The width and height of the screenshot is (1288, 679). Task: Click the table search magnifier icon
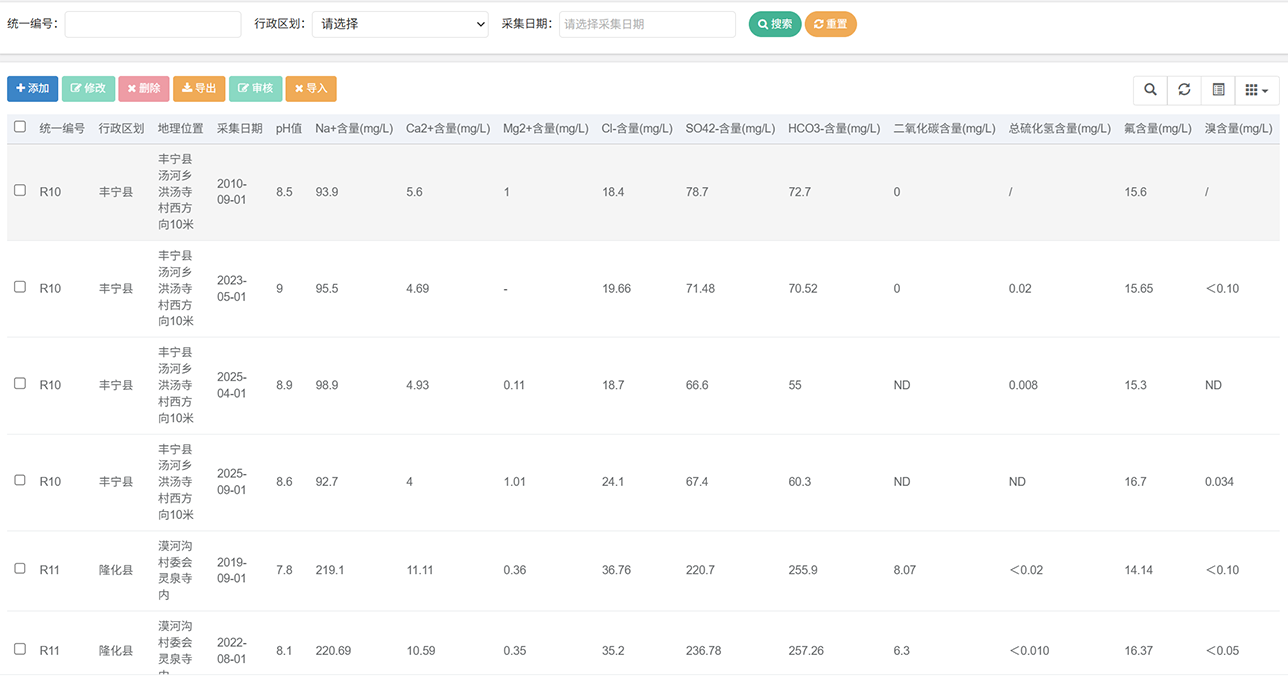click(x=1150, y=90)
